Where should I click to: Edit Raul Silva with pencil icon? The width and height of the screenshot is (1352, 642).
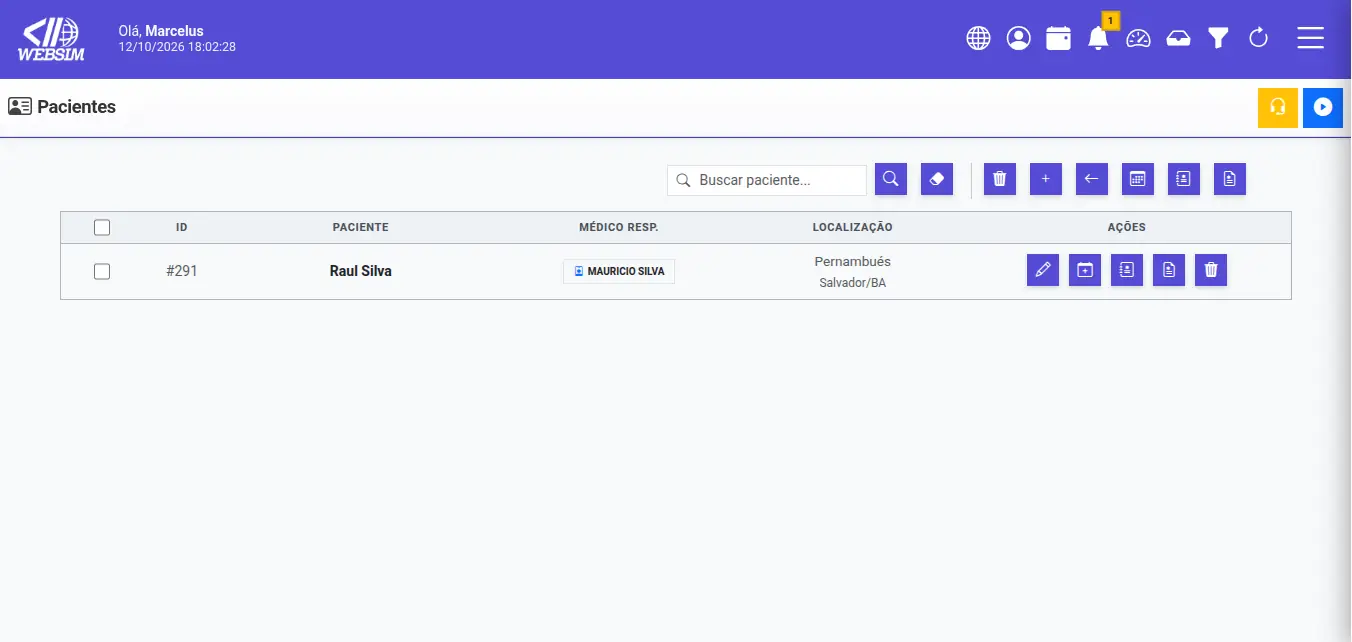(1043, 270)
